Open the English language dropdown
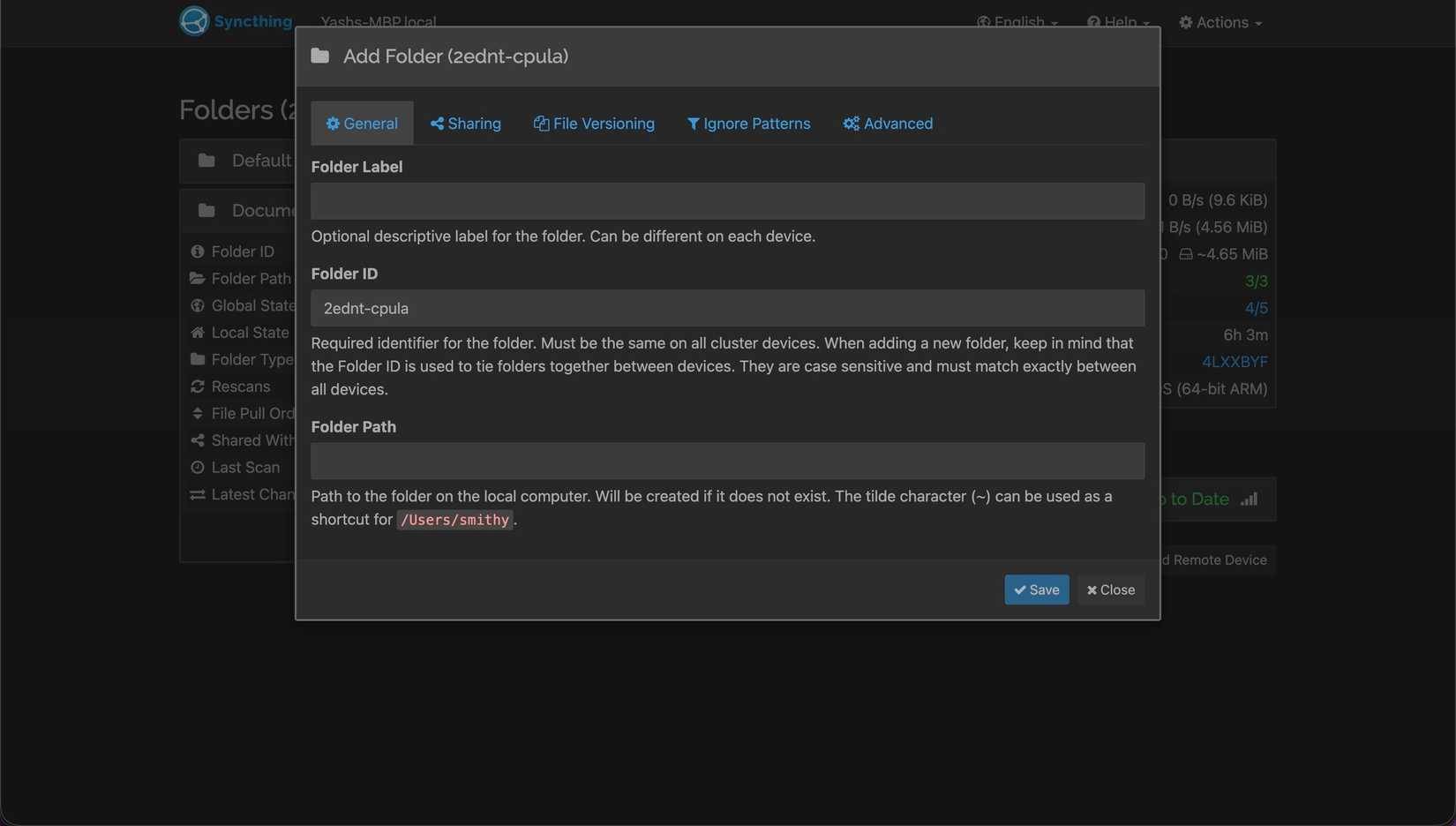1456x826 pixels. 1017,22
